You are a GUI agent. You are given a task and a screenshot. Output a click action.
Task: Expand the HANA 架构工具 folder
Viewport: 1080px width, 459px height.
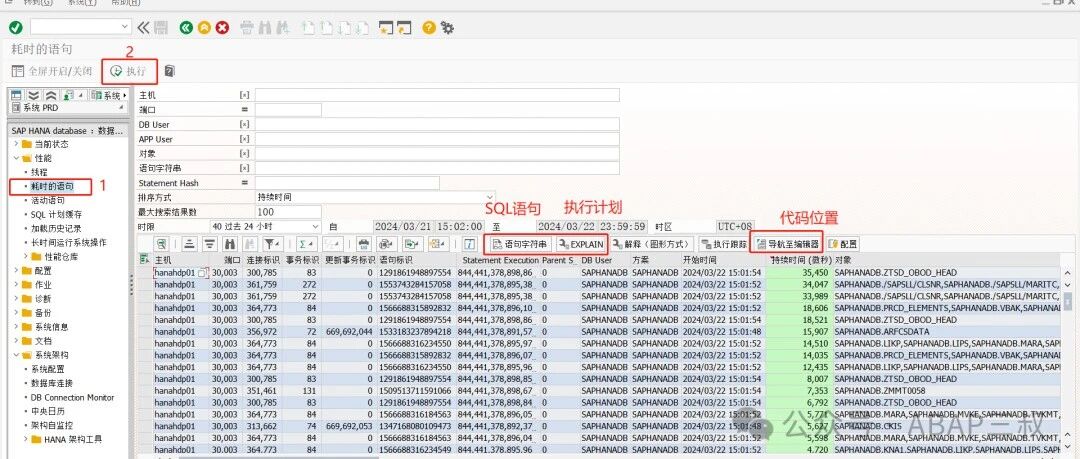coord(27,439)
